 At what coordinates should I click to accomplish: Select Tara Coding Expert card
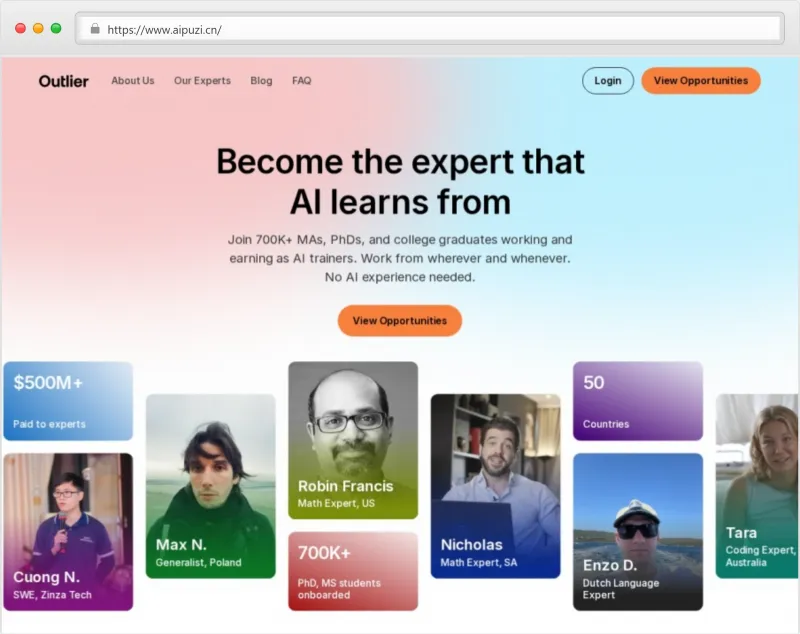[757, 486]
